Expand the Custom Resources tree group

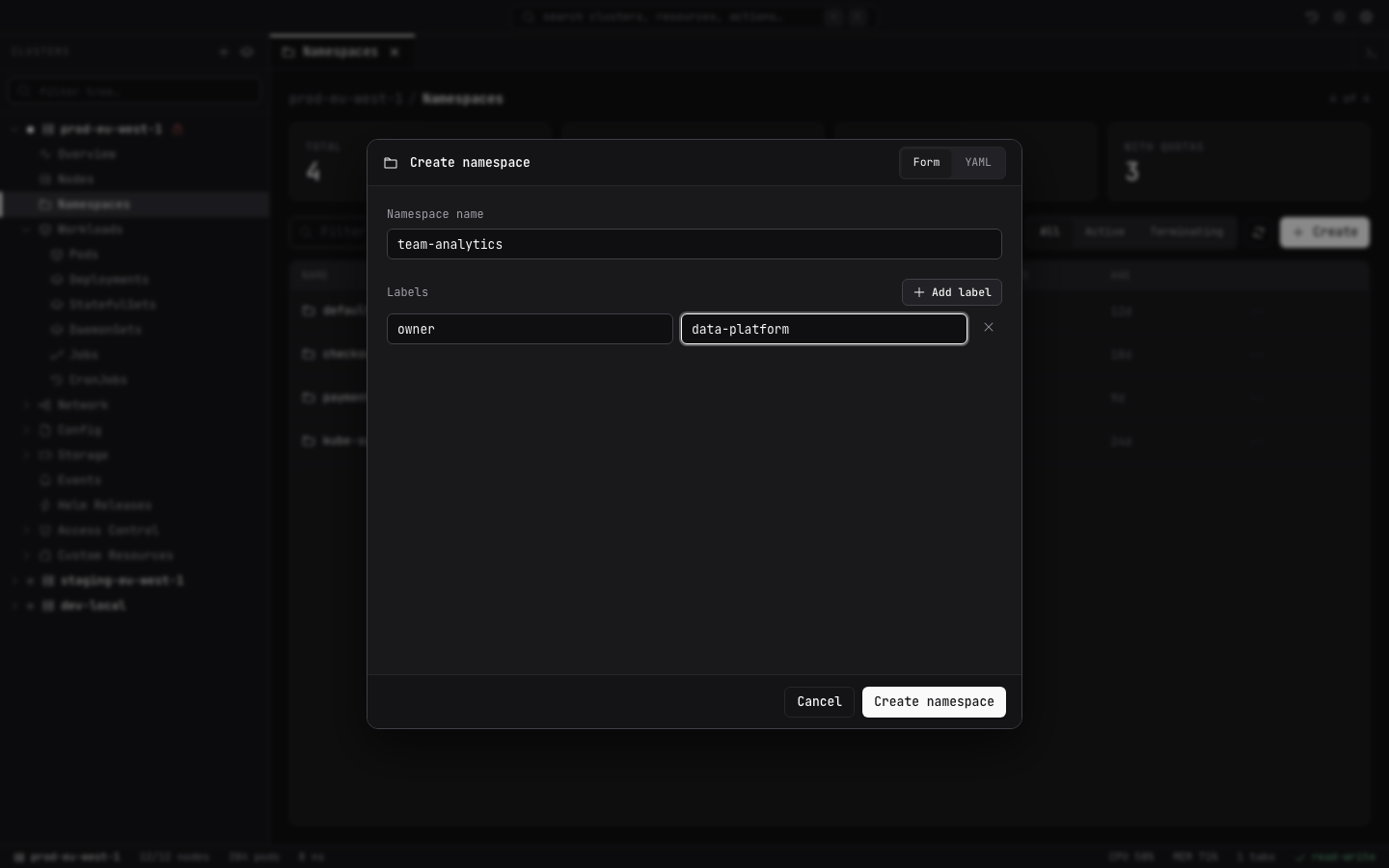coord(27,556)
